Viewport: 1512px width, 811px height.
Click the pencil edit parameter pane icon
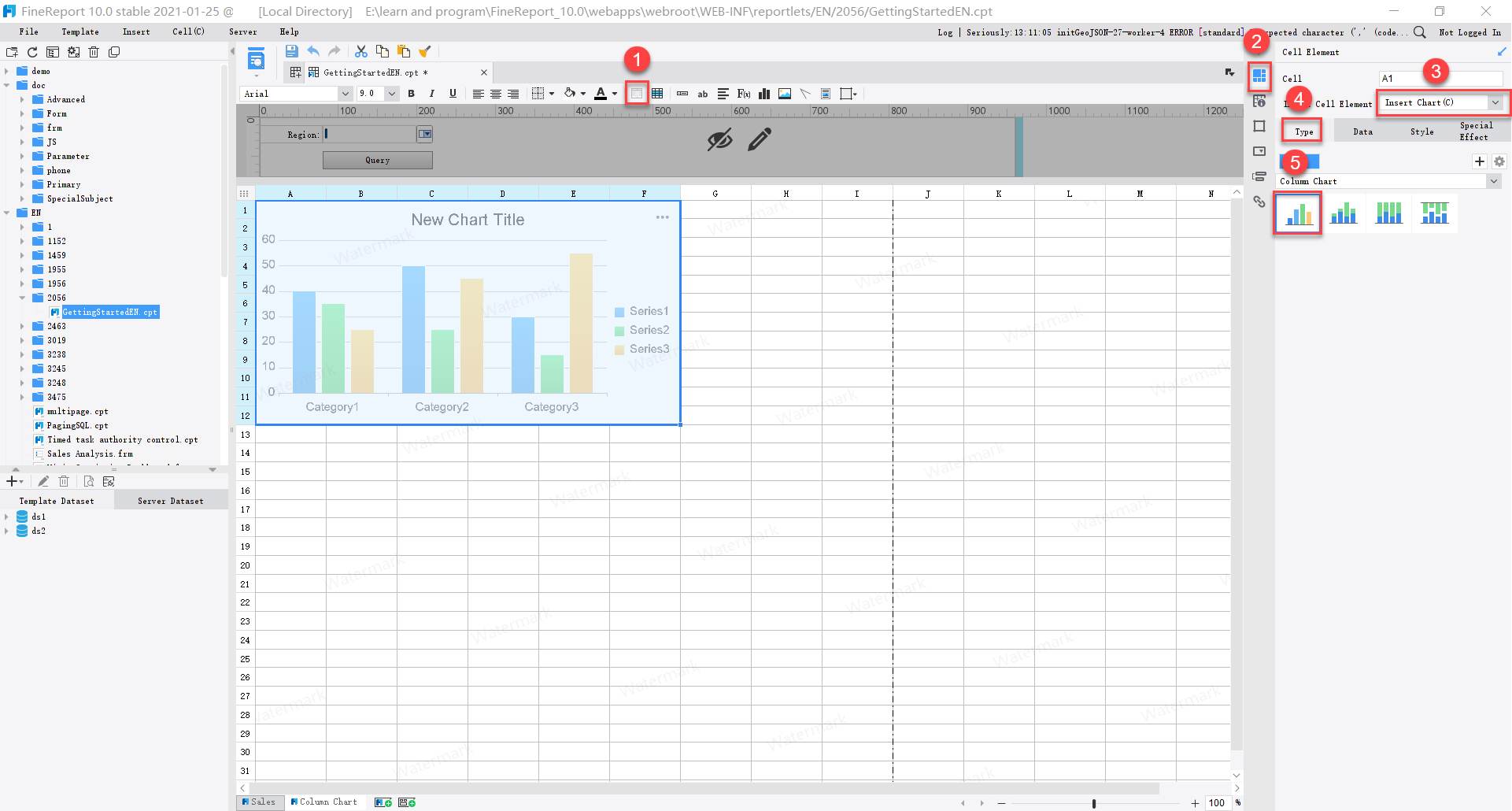click(x=760, y=139)
